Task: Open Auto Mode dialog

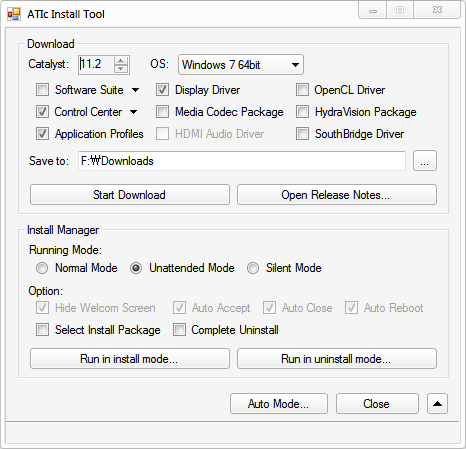Action: click(x=279, y=404)
